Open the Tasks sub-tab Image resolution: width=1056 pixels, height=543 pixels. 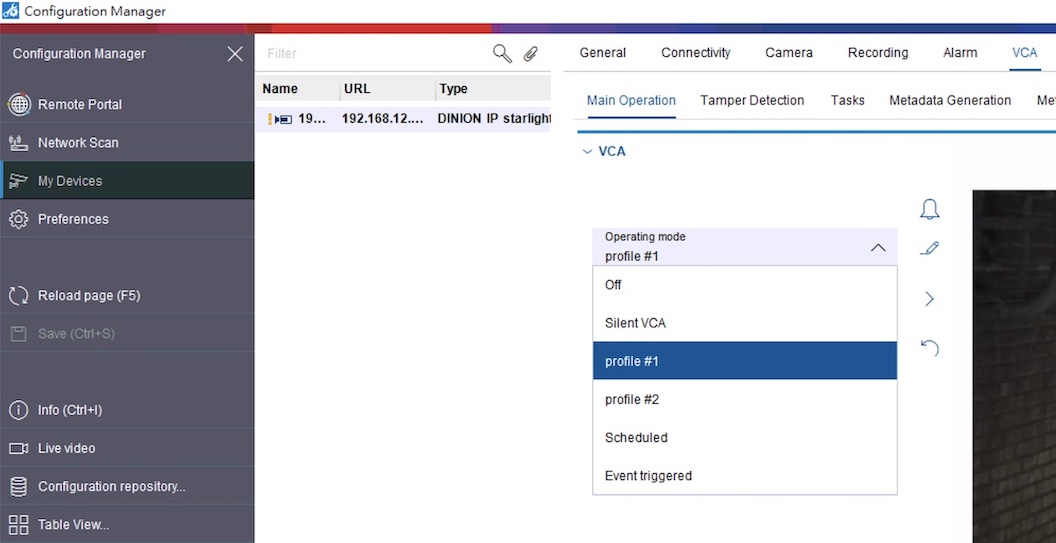click(x=847, y=100)
